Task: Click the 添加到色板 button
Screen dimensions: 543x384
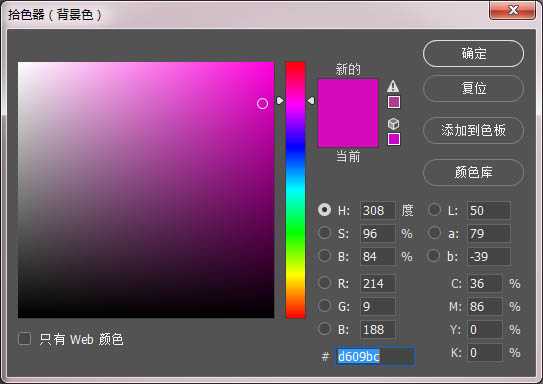Action: (473, 130)
